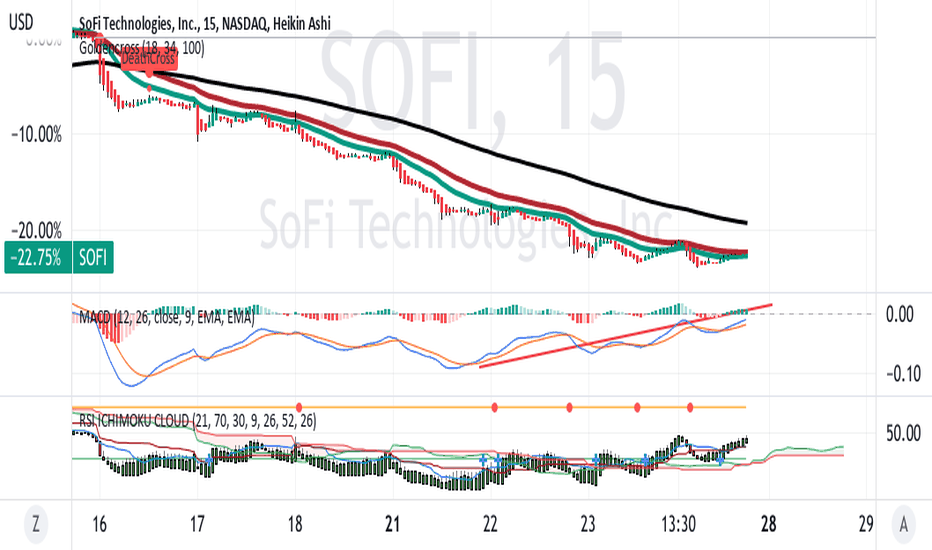Click the Z timezone button
The width and height of the screenshot is (932, 550).
pyautogui.click(x=36, y=524)
